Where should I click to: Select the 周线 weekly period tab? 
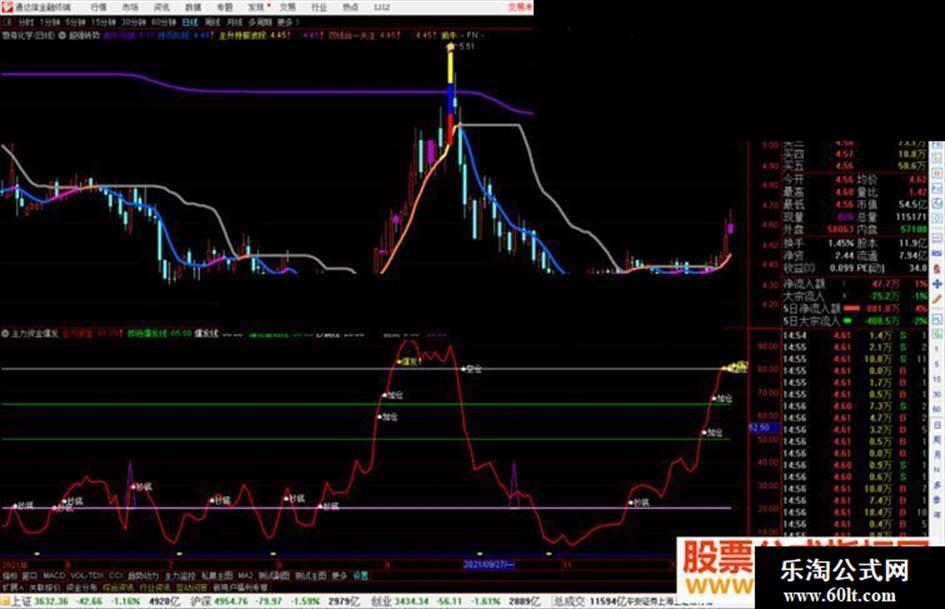(x=212, y=22)
